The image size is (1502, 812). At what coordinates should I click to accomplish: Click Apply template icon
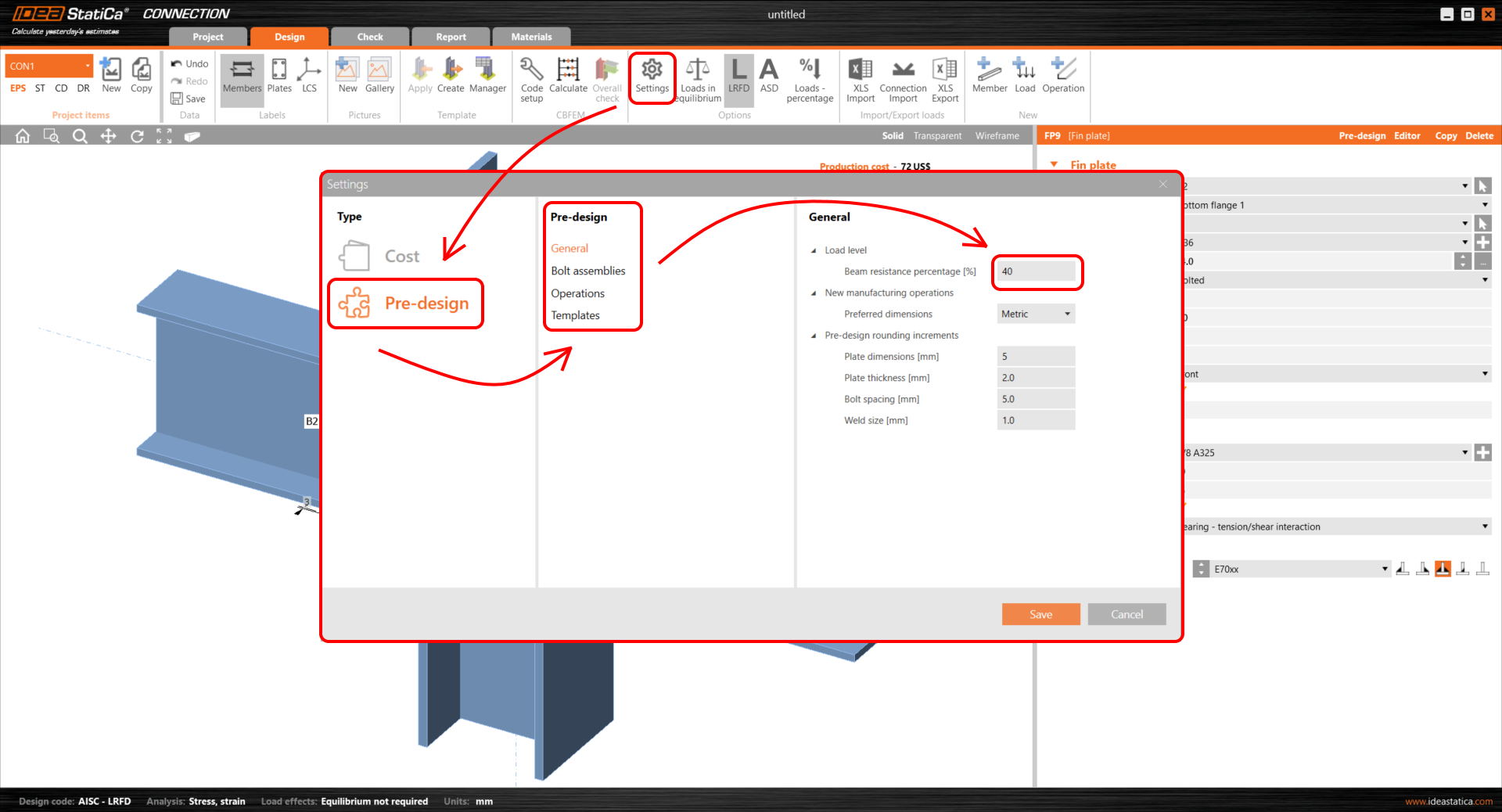point(420,76)
